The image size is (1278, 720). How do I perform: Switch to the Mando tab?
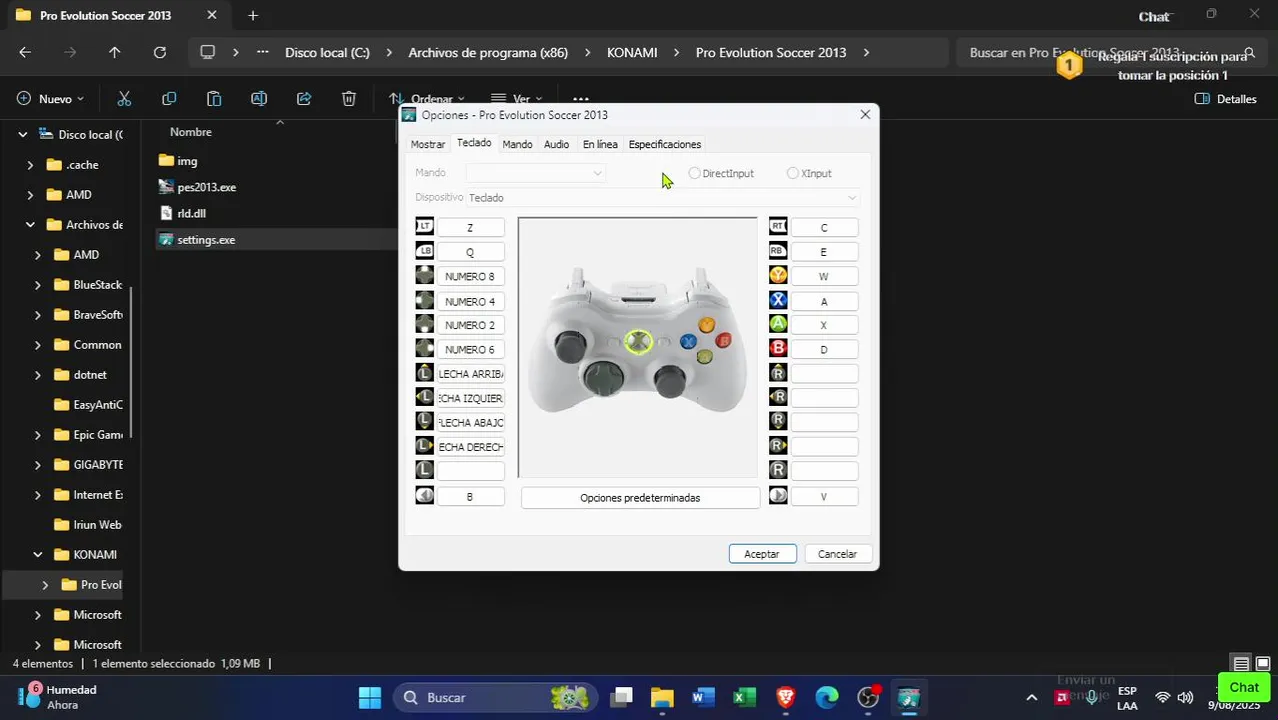click(517, 144)
